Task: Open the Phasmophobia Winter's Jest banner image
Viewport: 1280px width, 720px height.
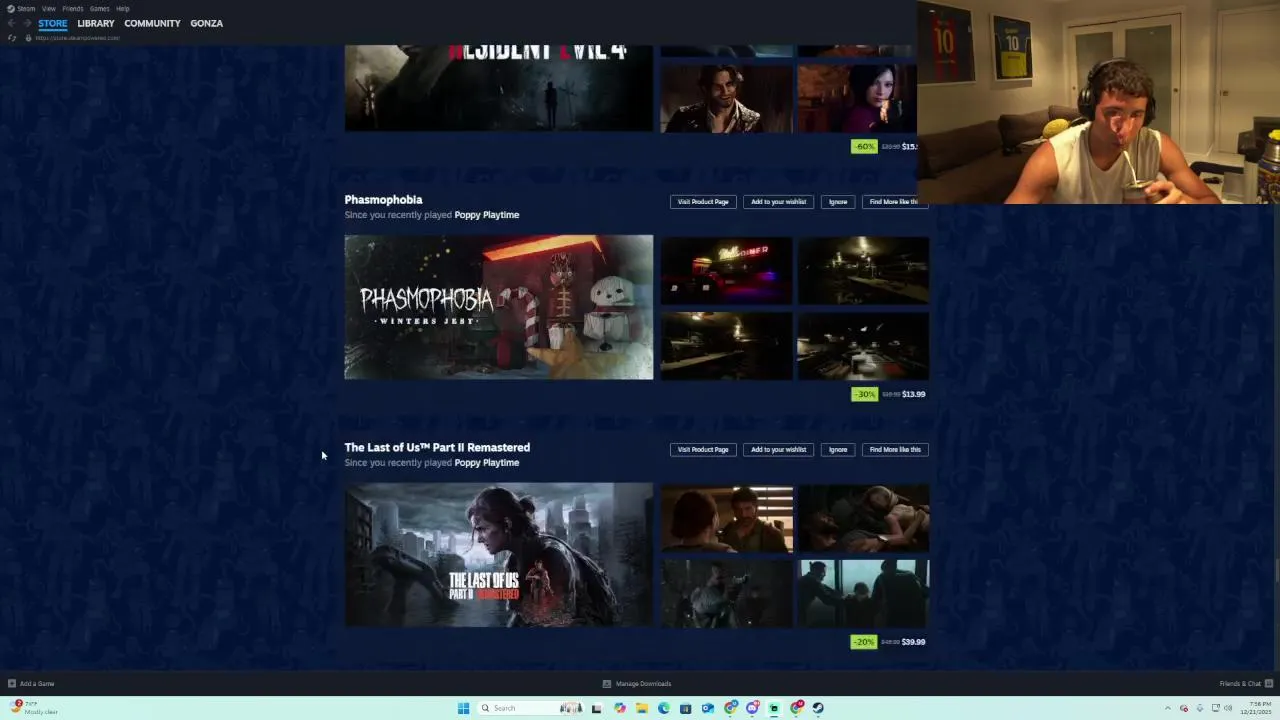Action: [x=498, y=307]
